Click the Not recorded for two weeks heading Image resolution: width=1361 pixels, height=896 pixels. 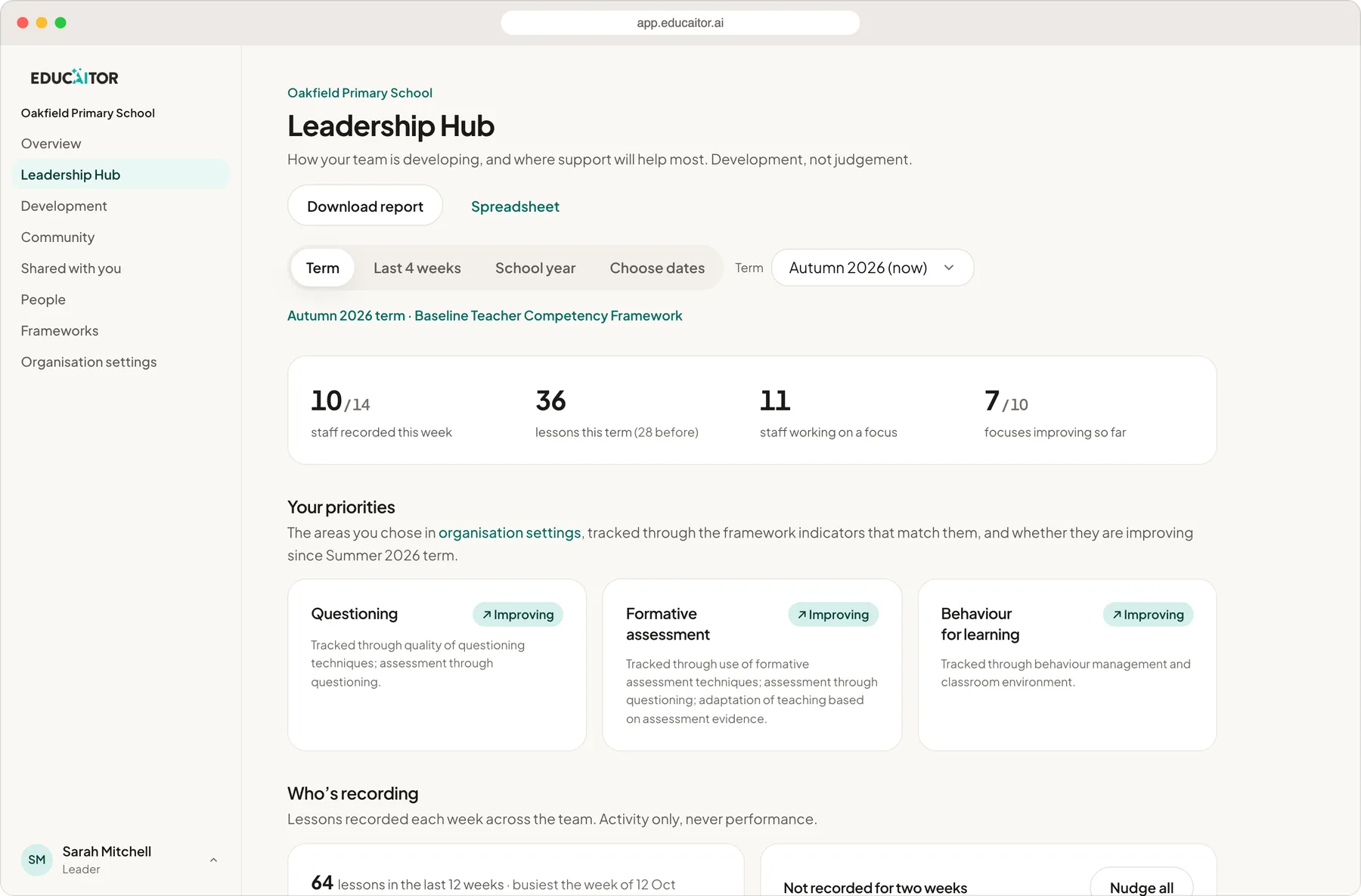click(875, 888)
